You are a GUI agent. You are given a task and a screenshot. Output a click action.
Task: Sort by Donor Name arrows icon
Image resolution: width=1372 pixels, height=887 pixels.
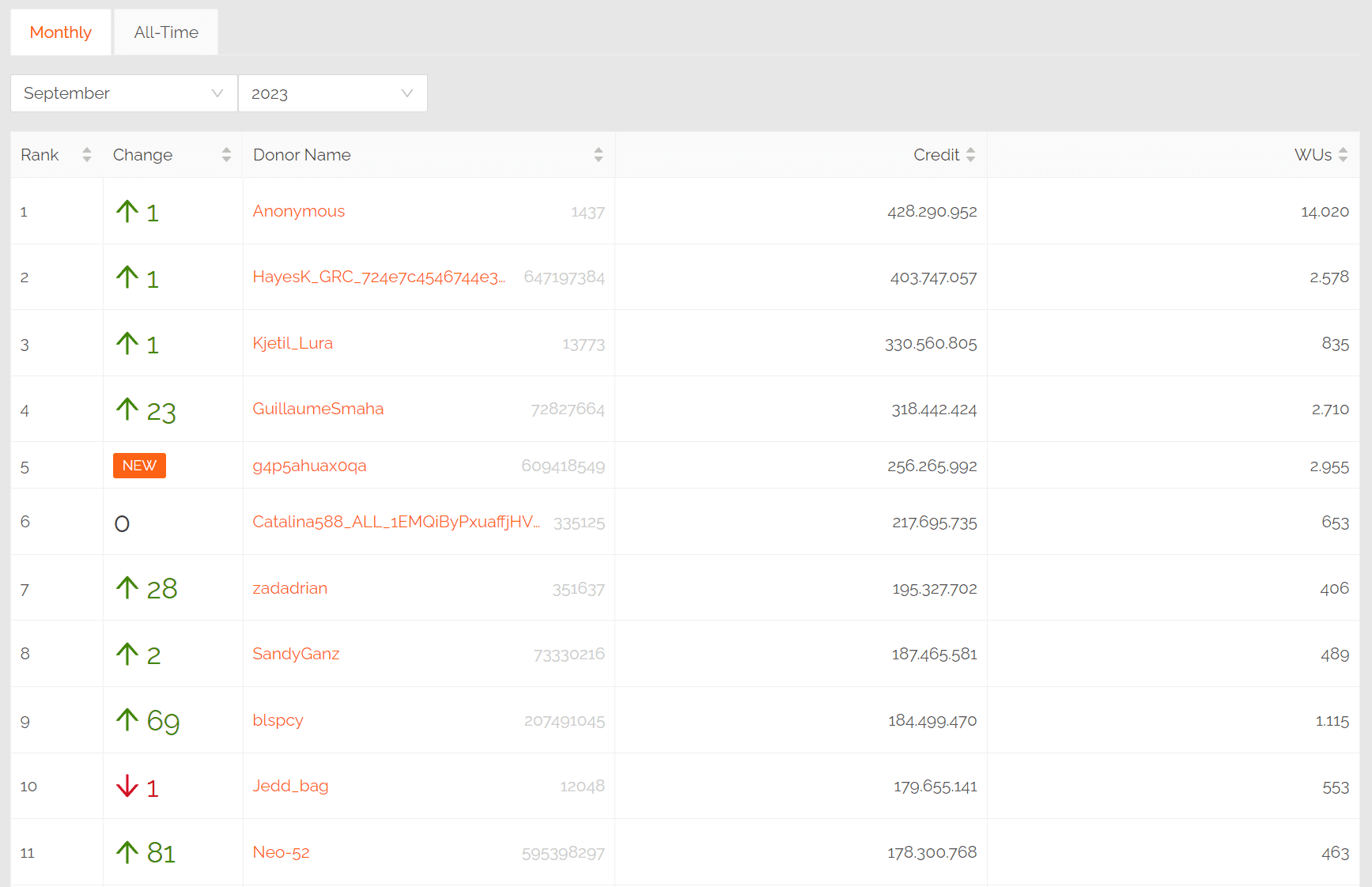[x=599, y=155]
